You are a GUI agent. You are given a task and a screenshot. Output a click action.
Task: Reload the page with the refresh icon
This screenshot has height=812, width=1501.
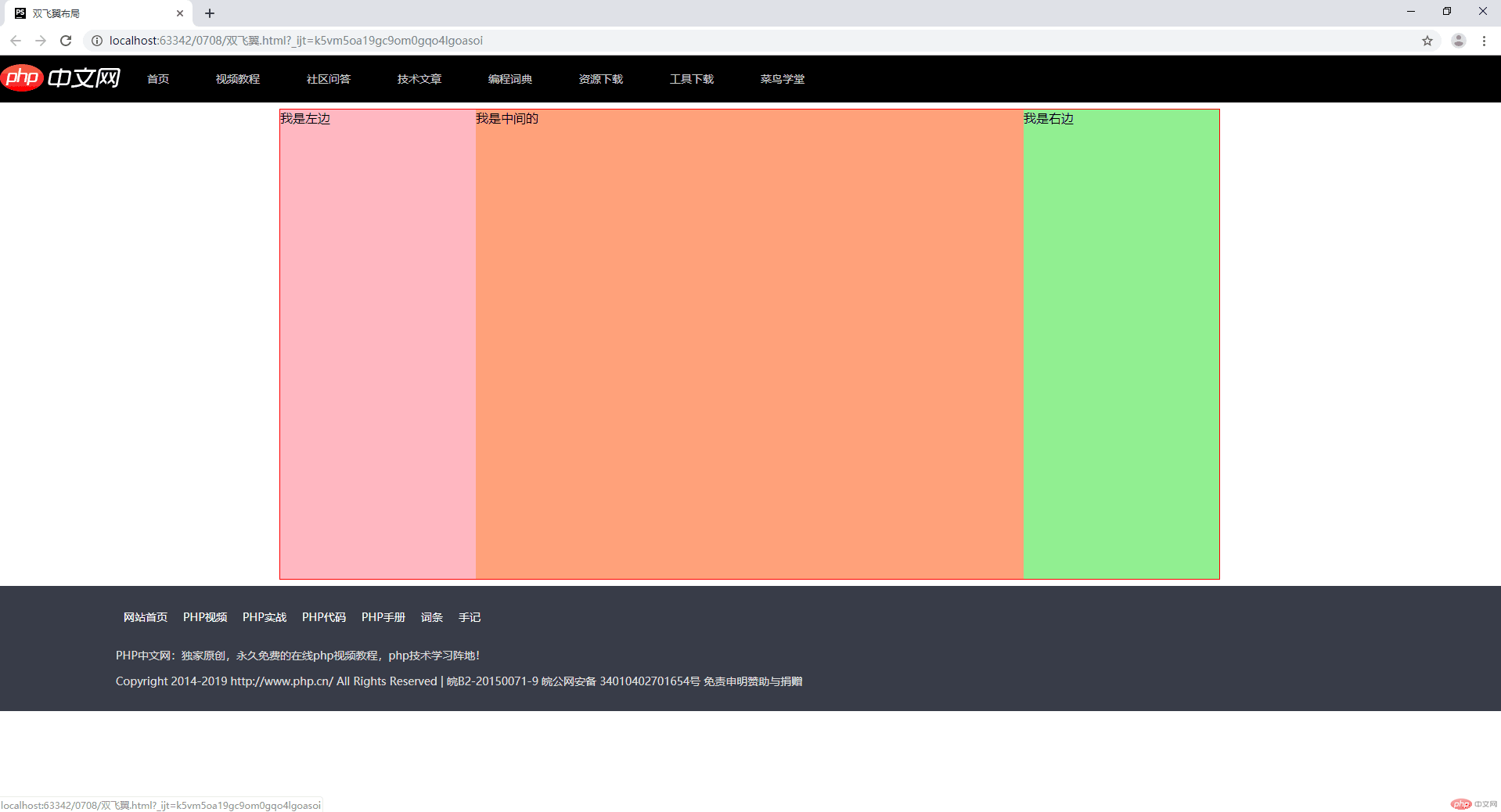66,41
